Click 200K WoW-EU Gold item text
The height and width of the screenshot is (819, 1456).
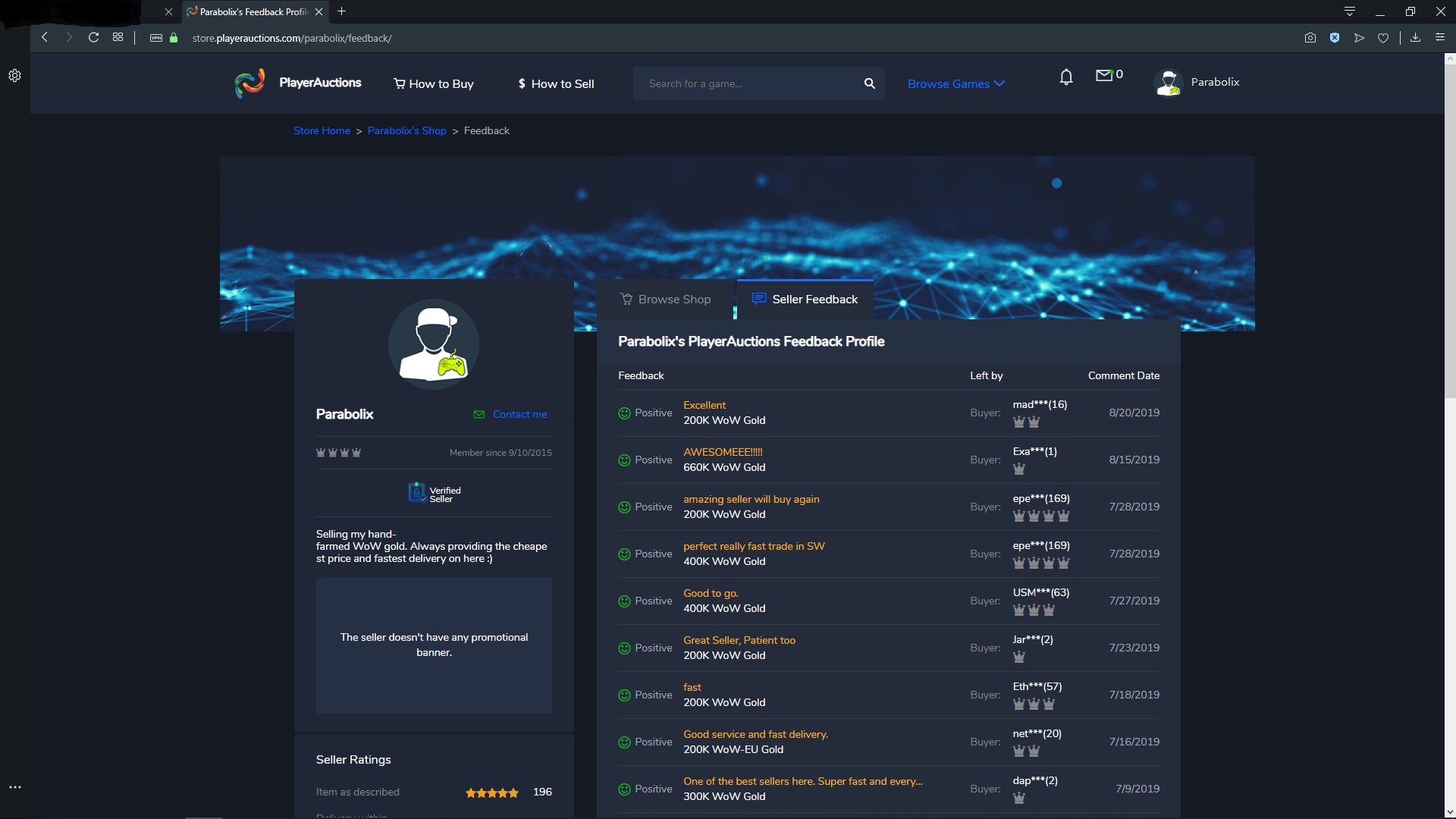pyautogui.click(x=733, y=749)
